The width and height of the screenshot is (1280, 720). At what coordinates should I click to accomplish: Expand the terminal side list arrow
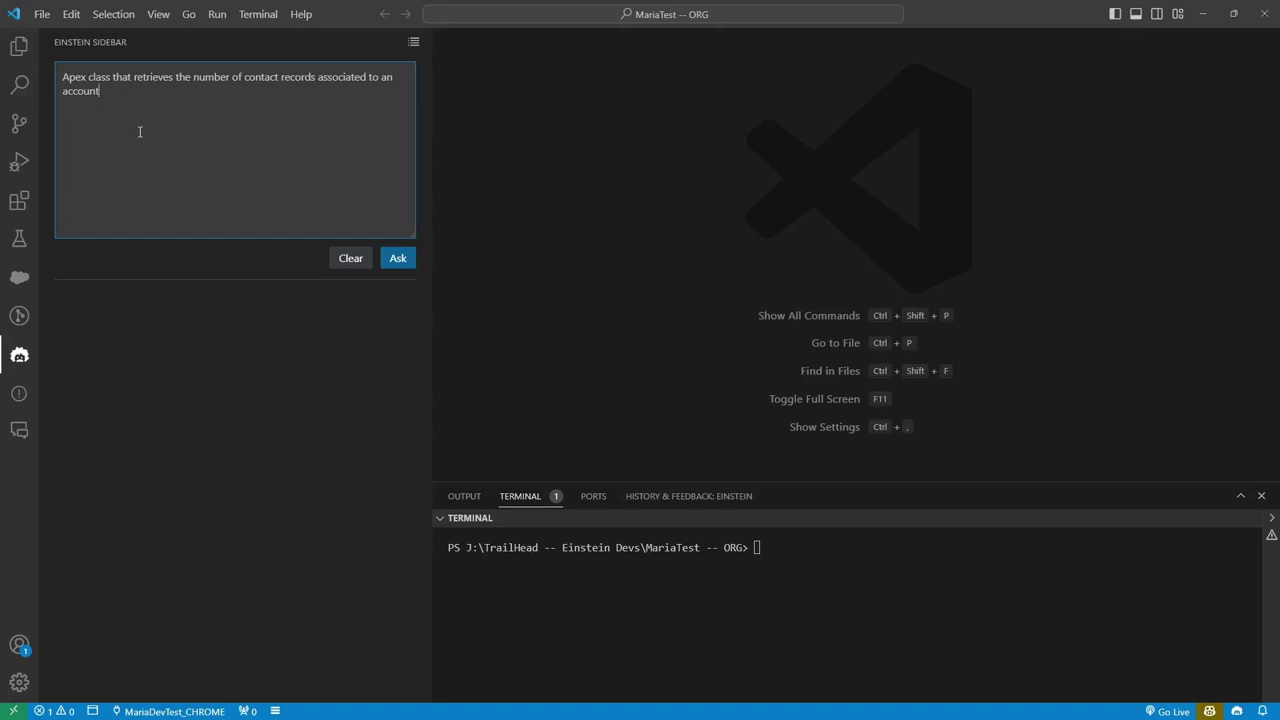(x=1271, y=518)
